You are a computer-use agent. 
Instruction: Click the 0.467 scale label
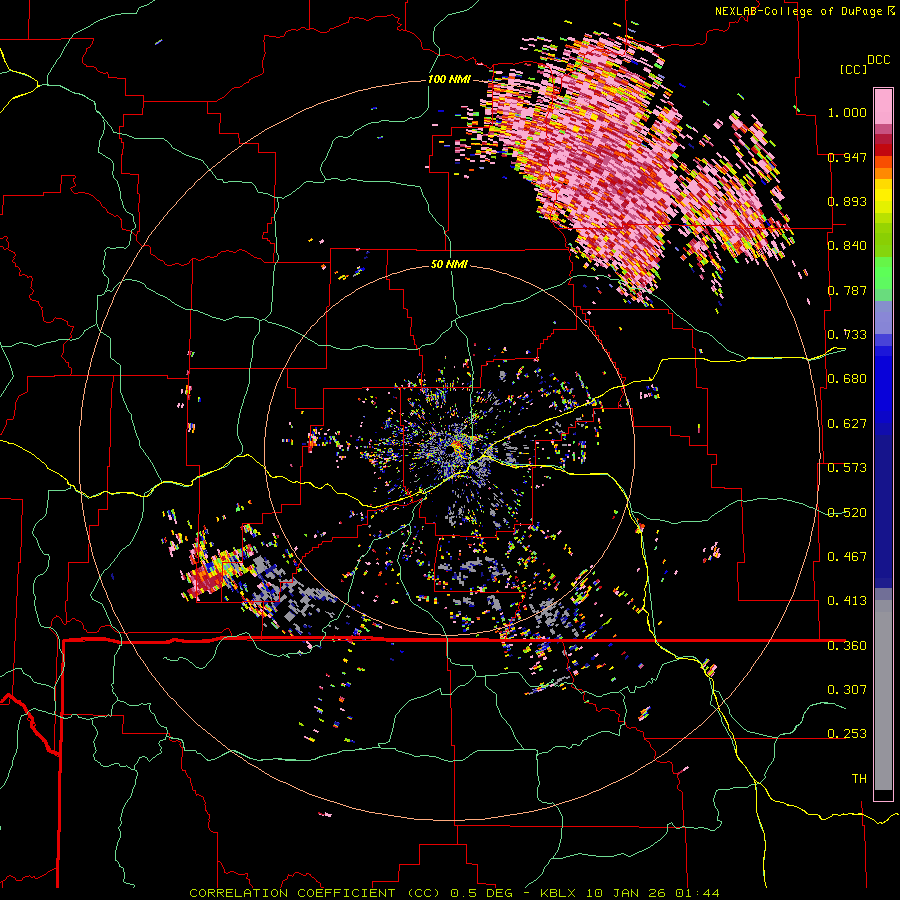coord(847,557)
